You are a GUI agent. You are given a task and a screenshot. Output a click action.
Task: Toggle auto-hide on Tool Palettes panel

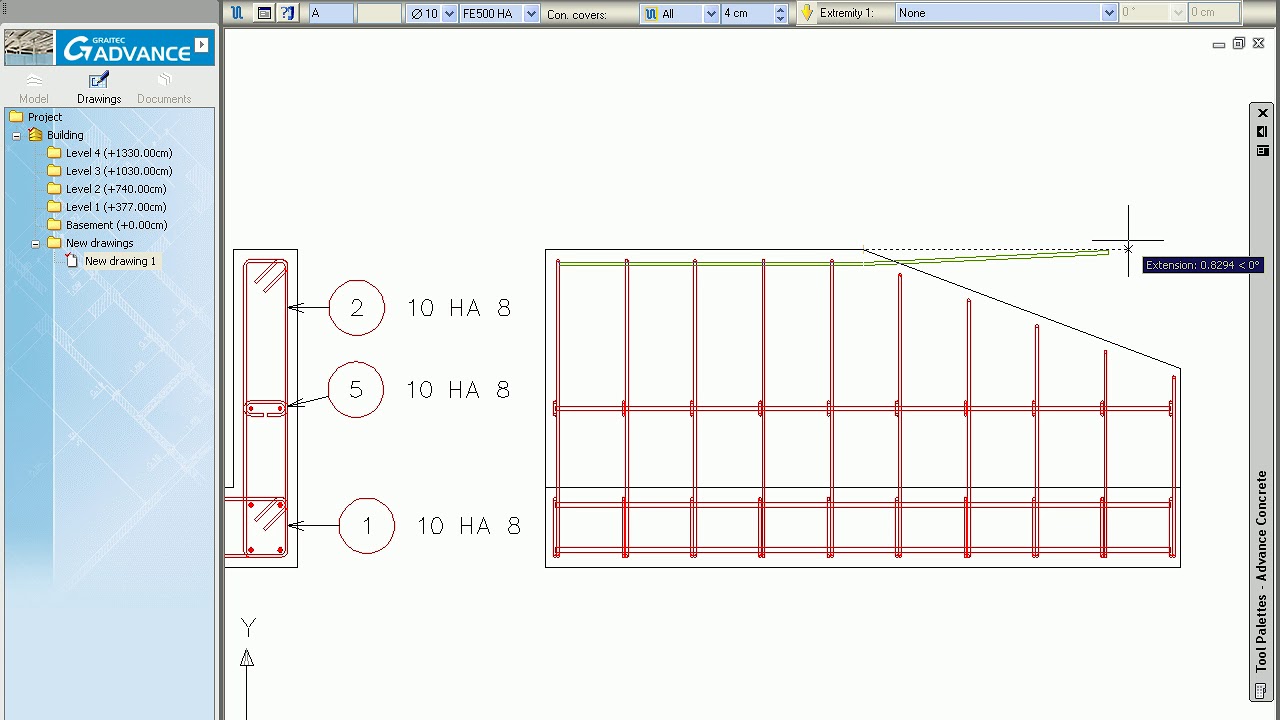pos(1262,132)
